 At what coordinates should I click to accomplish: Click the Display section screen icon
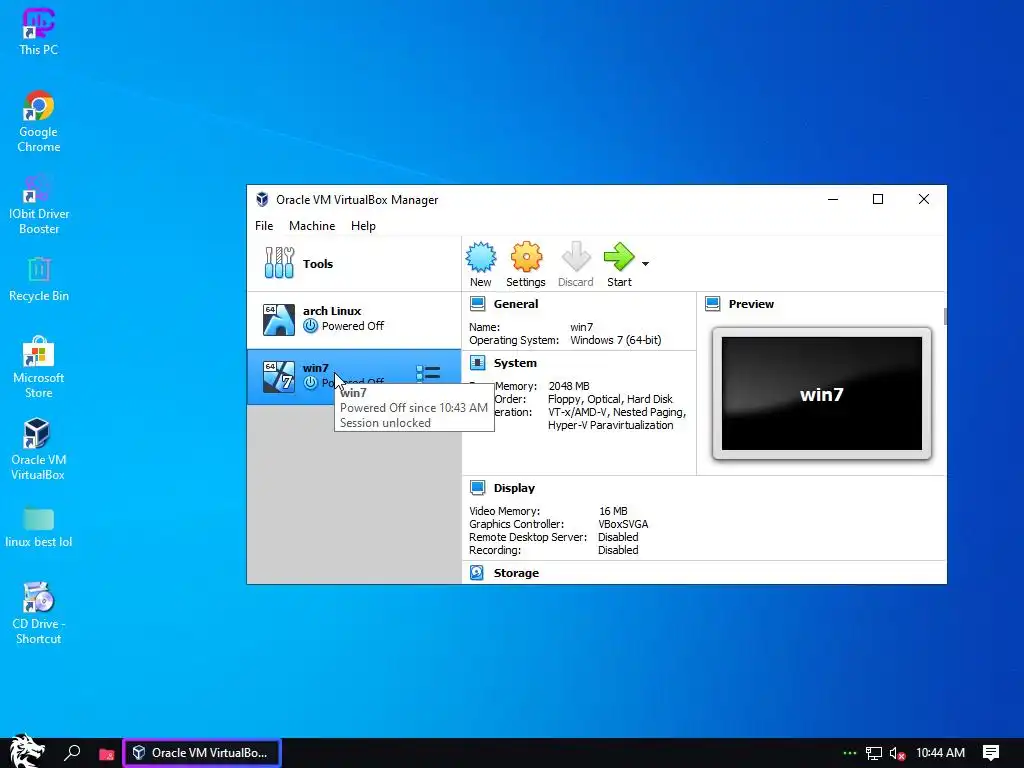(x=477, y=488)
